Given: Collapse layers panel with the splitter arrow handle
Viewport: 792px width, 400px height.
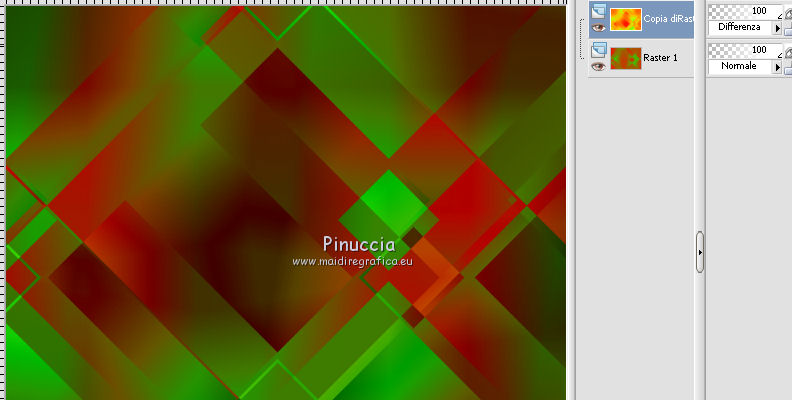Looking at the screenshot, I should pyautogui.click(x=700, y=252).
